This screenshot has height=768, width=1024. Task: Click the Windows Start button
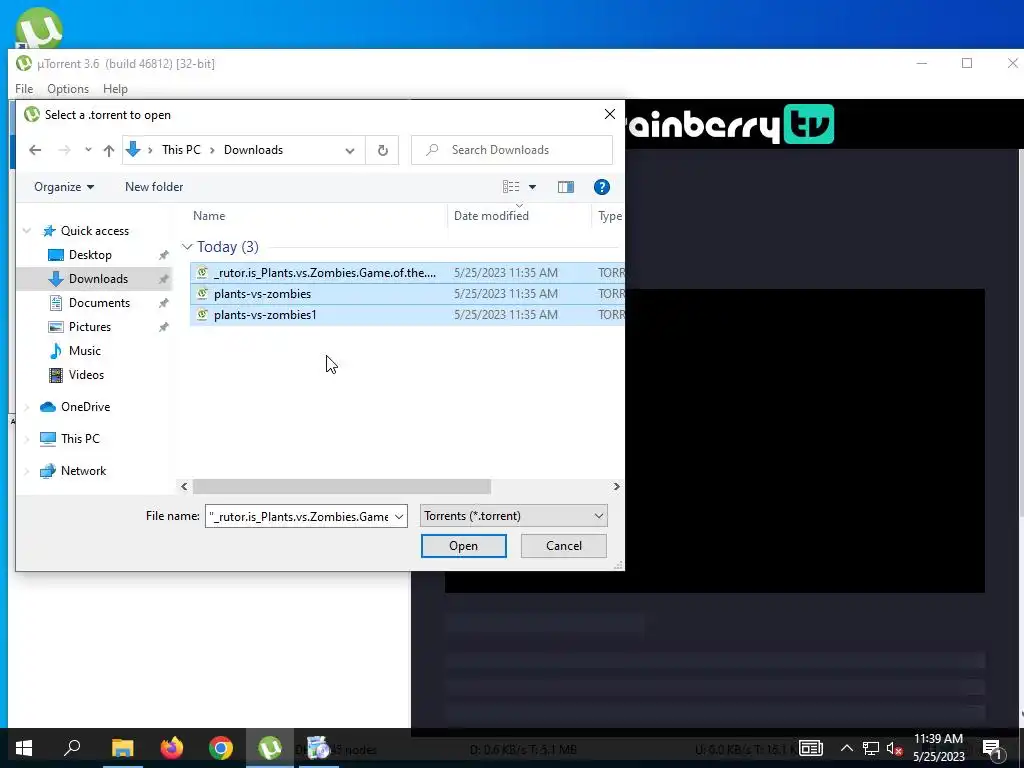[24, 748]
